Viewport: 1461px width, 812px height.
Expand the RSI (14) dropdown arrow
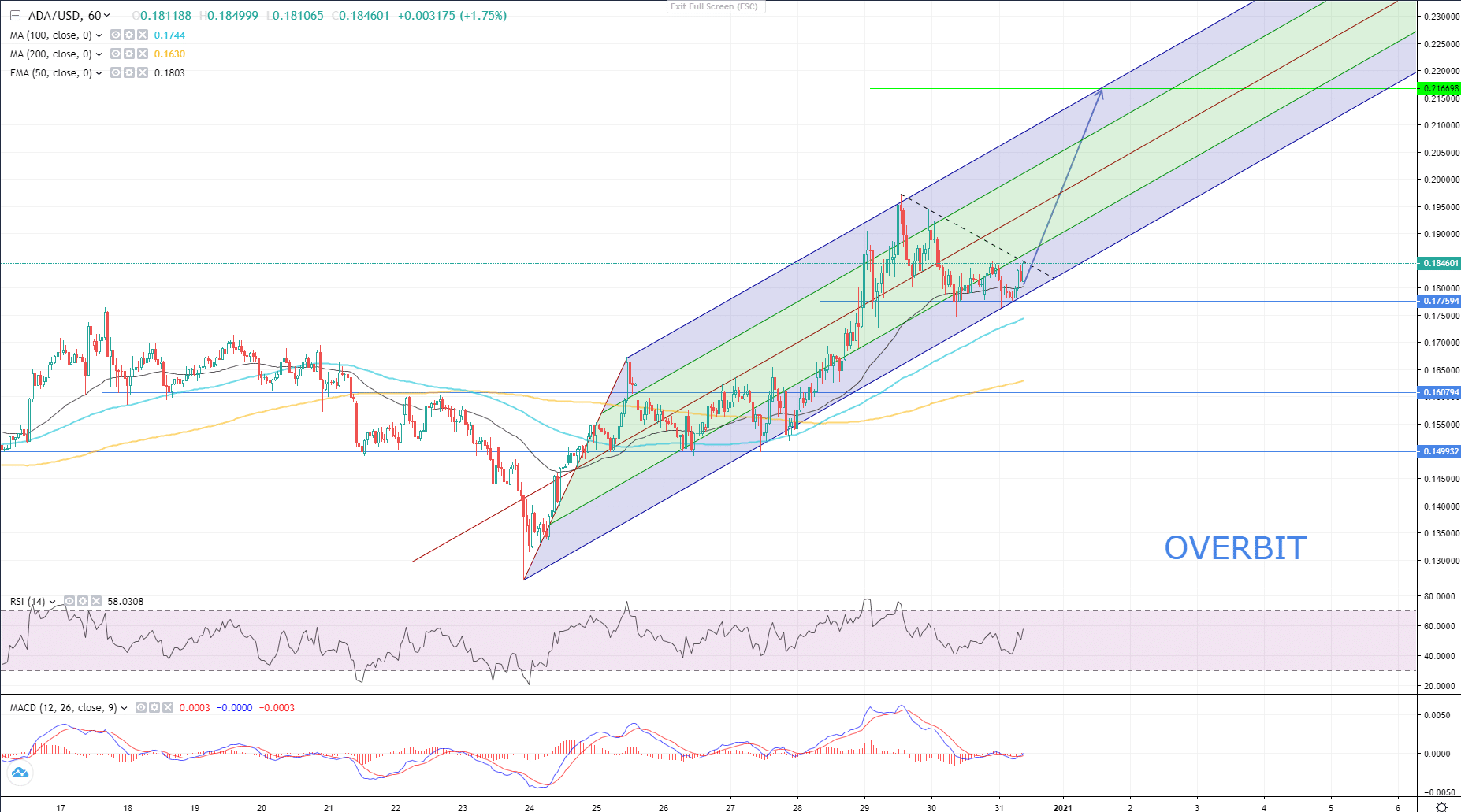[x=52, y=602]
